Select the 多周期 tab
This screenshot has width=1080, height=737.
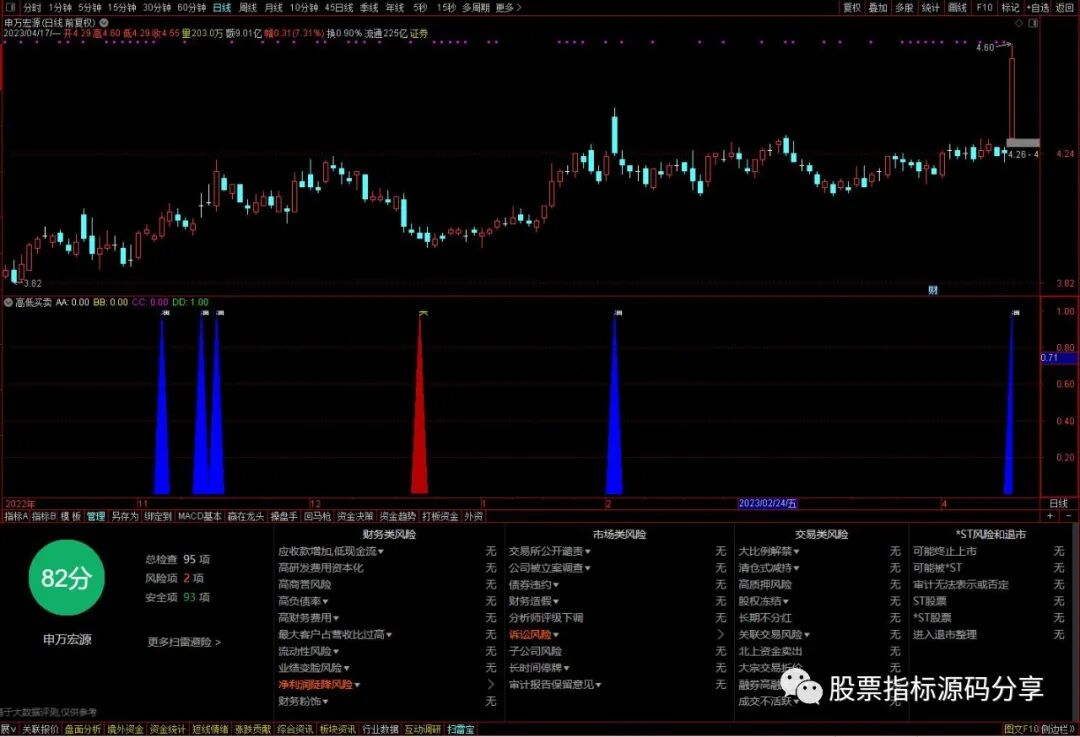(x=476, y=8)
